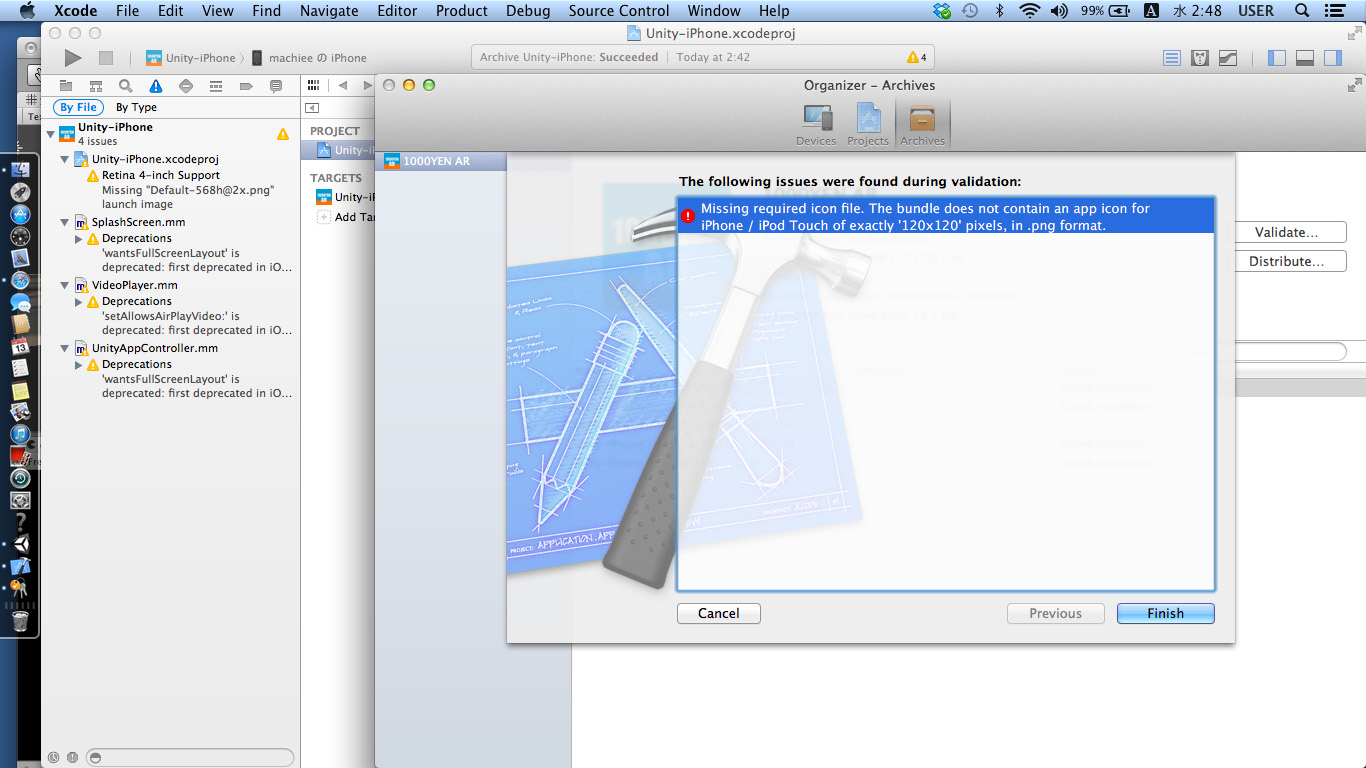Click Cancel in the validation dialog
Image resolution: width=1366 pixels, height=768 pixels.
click(719, 613)
